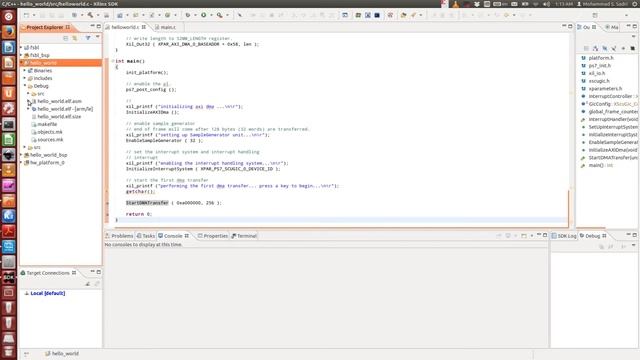
Task: Switch to the helloworld.c editor tab
Action: pos(125,27)
